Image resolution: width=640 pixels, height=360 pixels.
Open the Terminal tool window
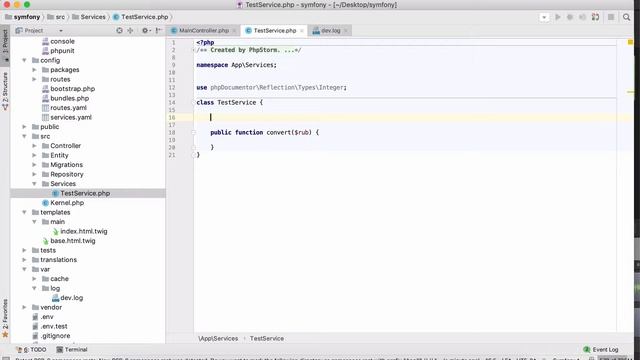72,350
